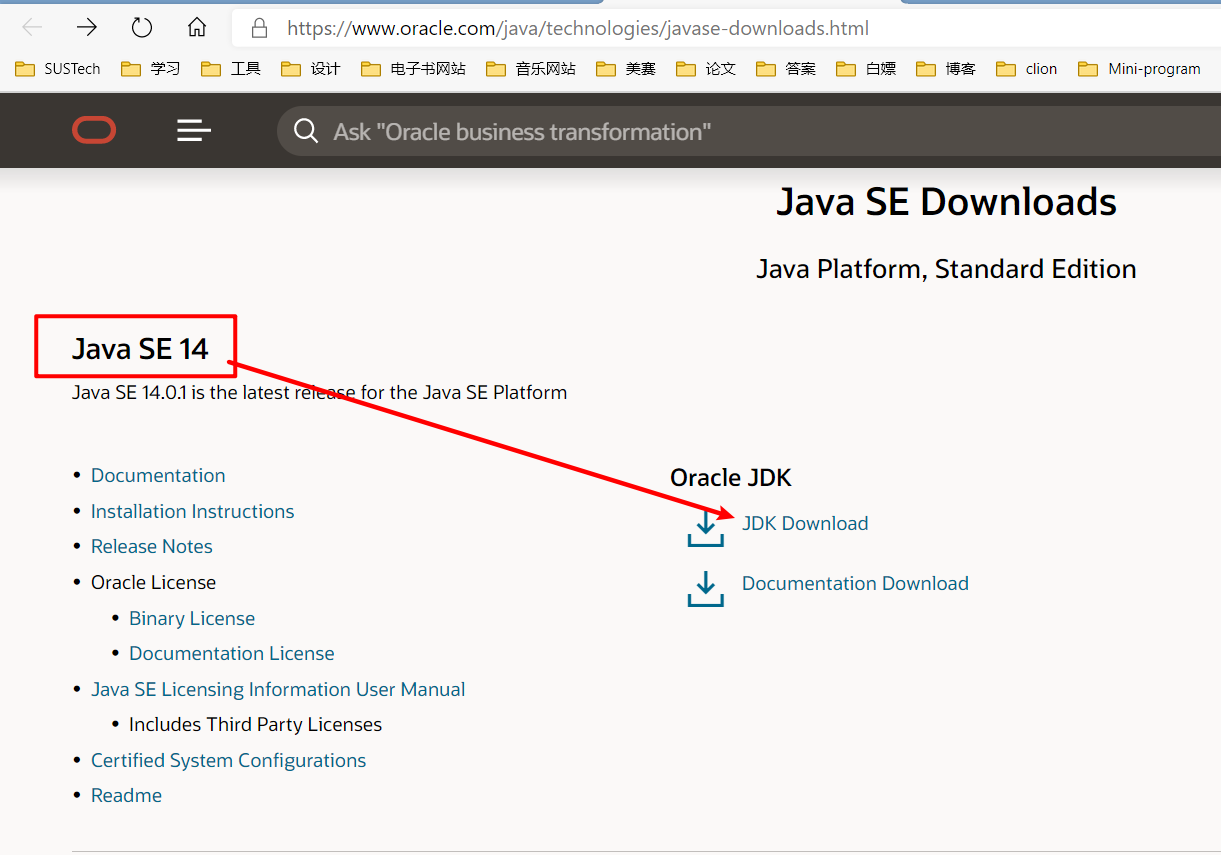Viewport: 1221px width, 855px height.
Task: Click the Documentation Download arrow icon
Action: coord(706,589)
